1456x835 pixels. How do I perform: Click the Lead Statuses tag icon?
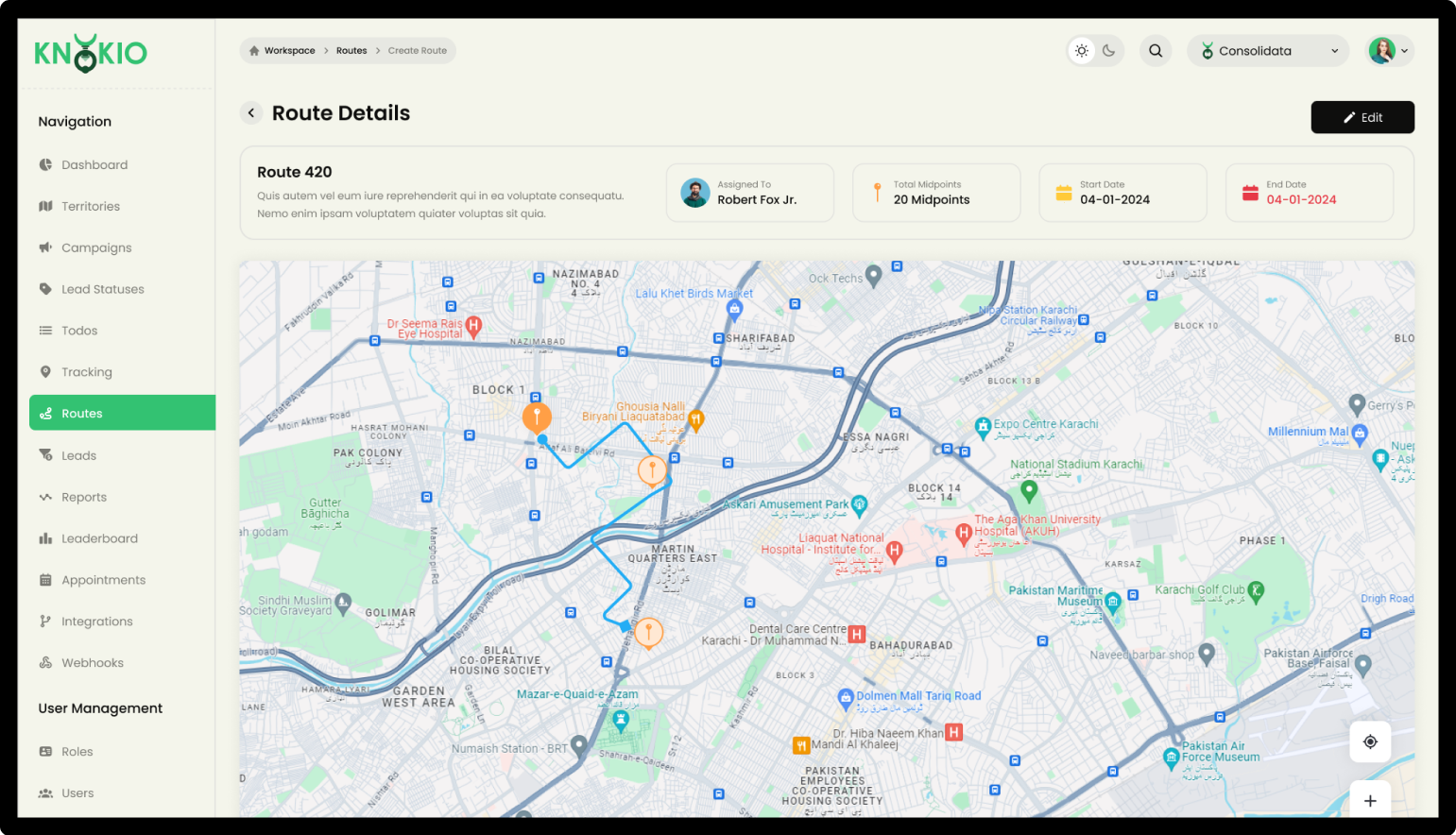pos(45,289)
